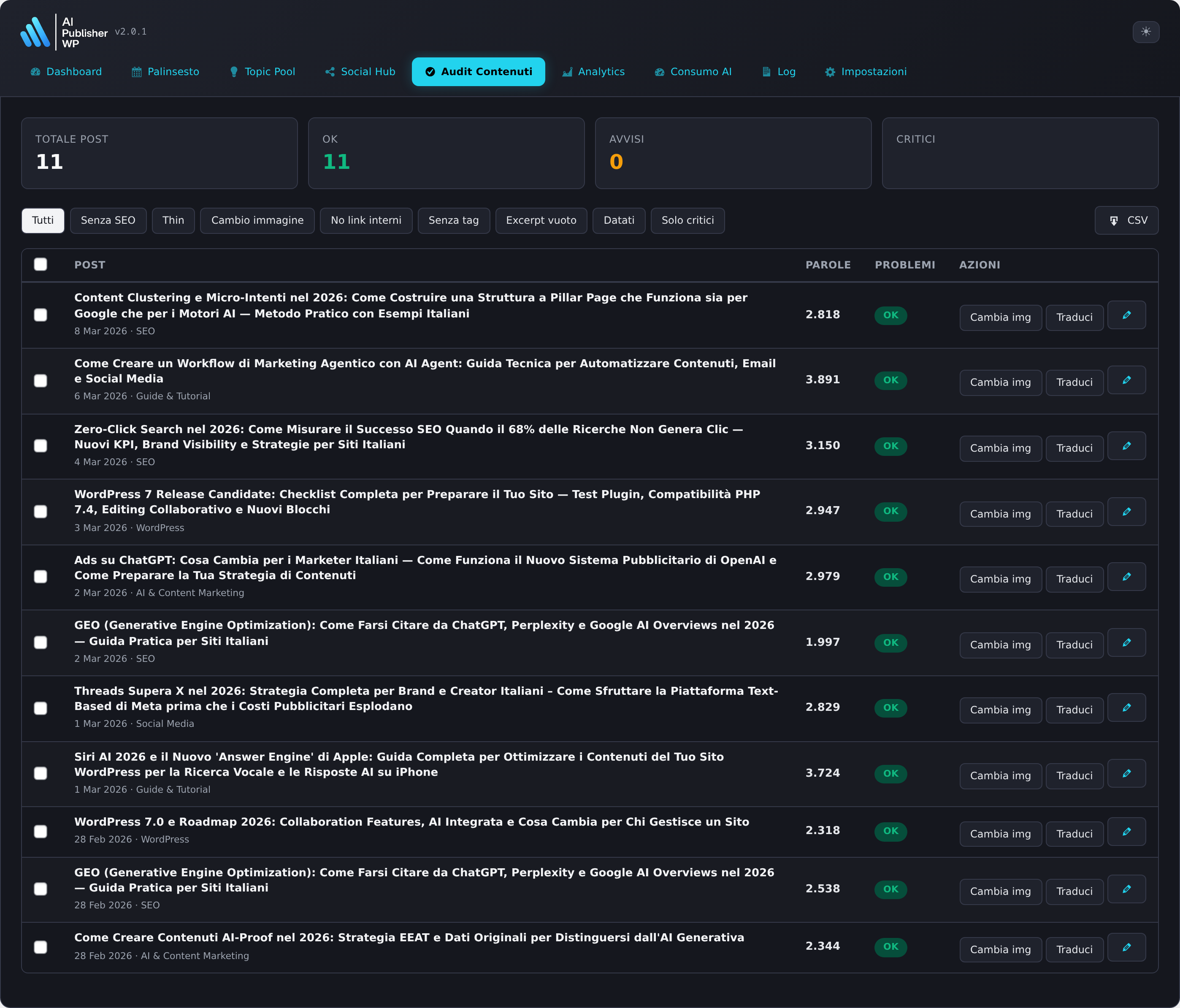Check the checkbox for the Content Clustering post
Viewport: 1180px width, 1008px height.
[x=41, y=315]
